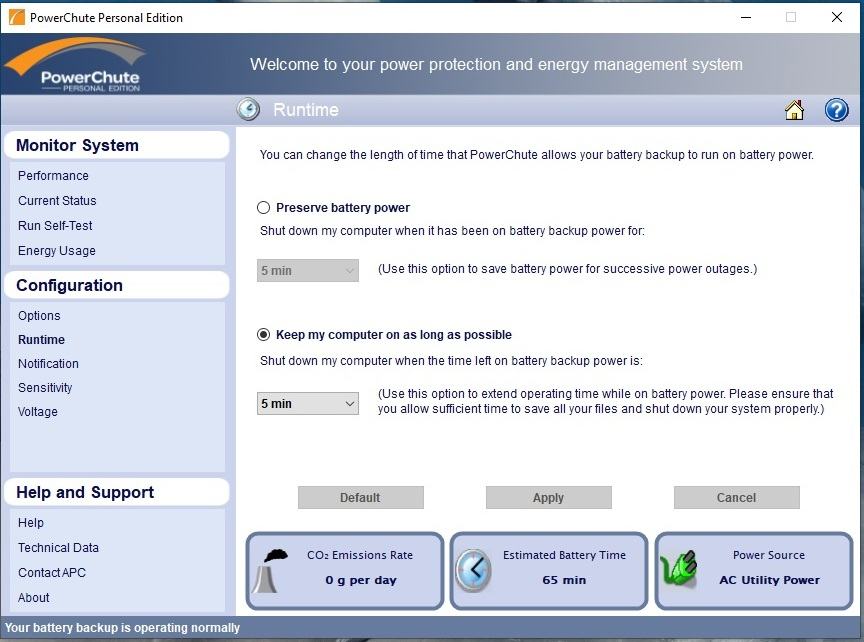Click the Default button
864x642 pixels.
point(360,498)
